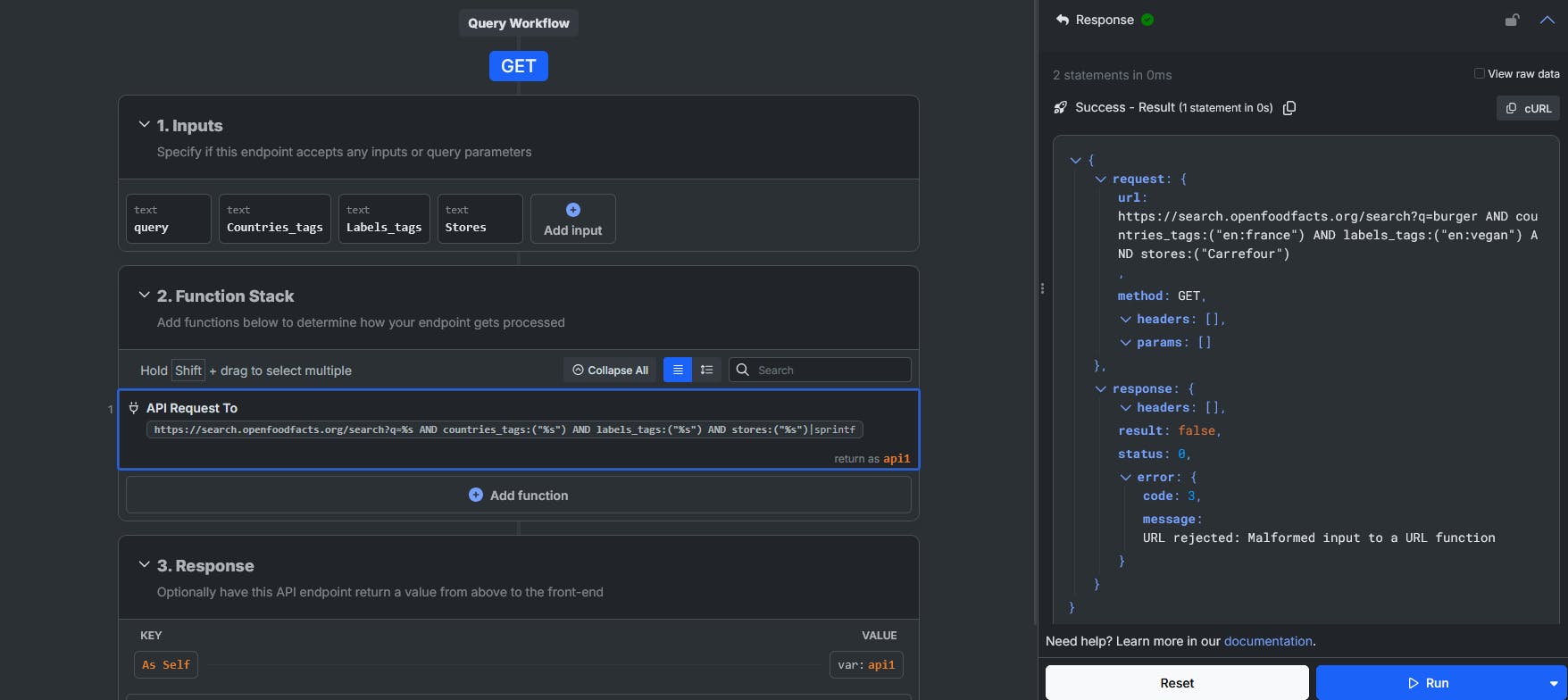Click the rocket icon beside Success

pos(1060,107)
